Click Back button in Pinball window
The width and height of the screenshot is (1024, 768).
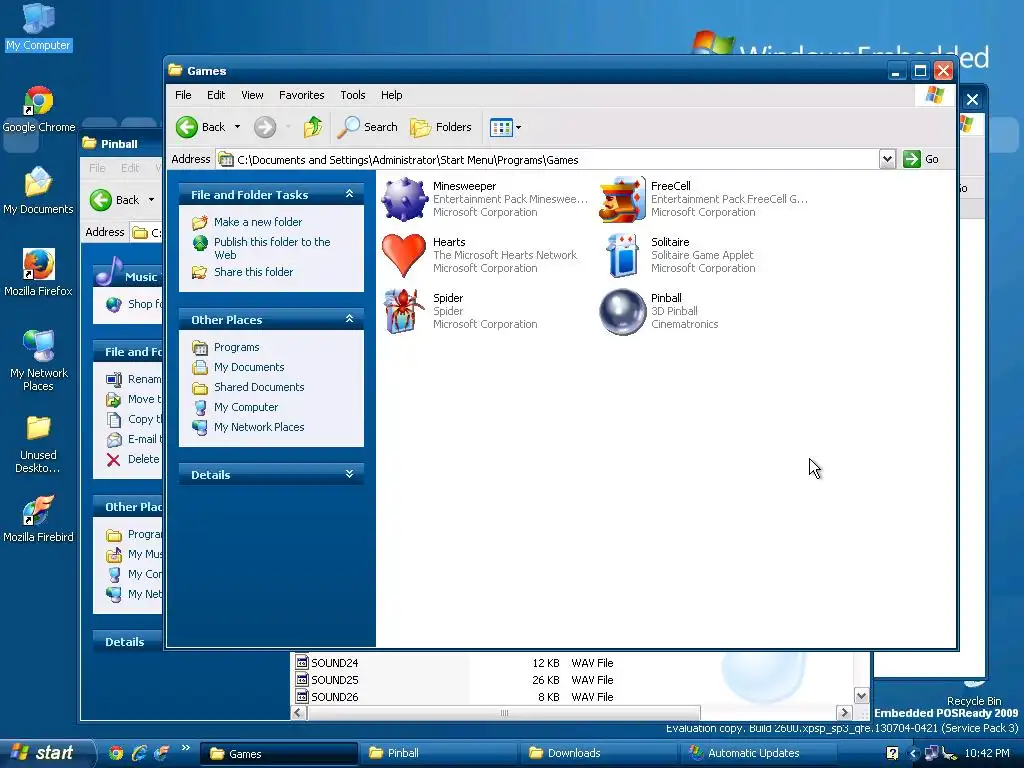[x=114, y=200]
